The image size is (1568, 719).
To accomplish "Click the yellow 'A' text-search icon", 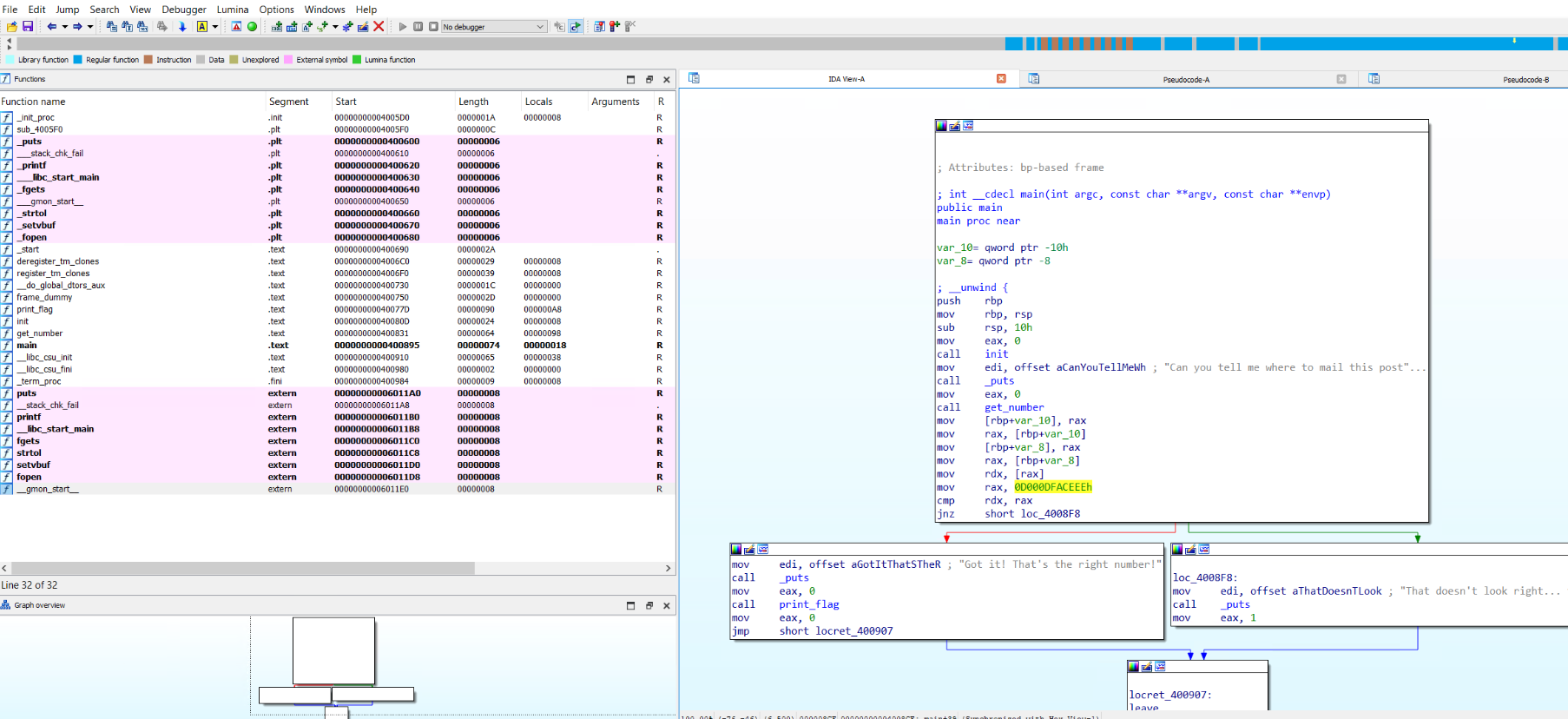I will 202,27.
